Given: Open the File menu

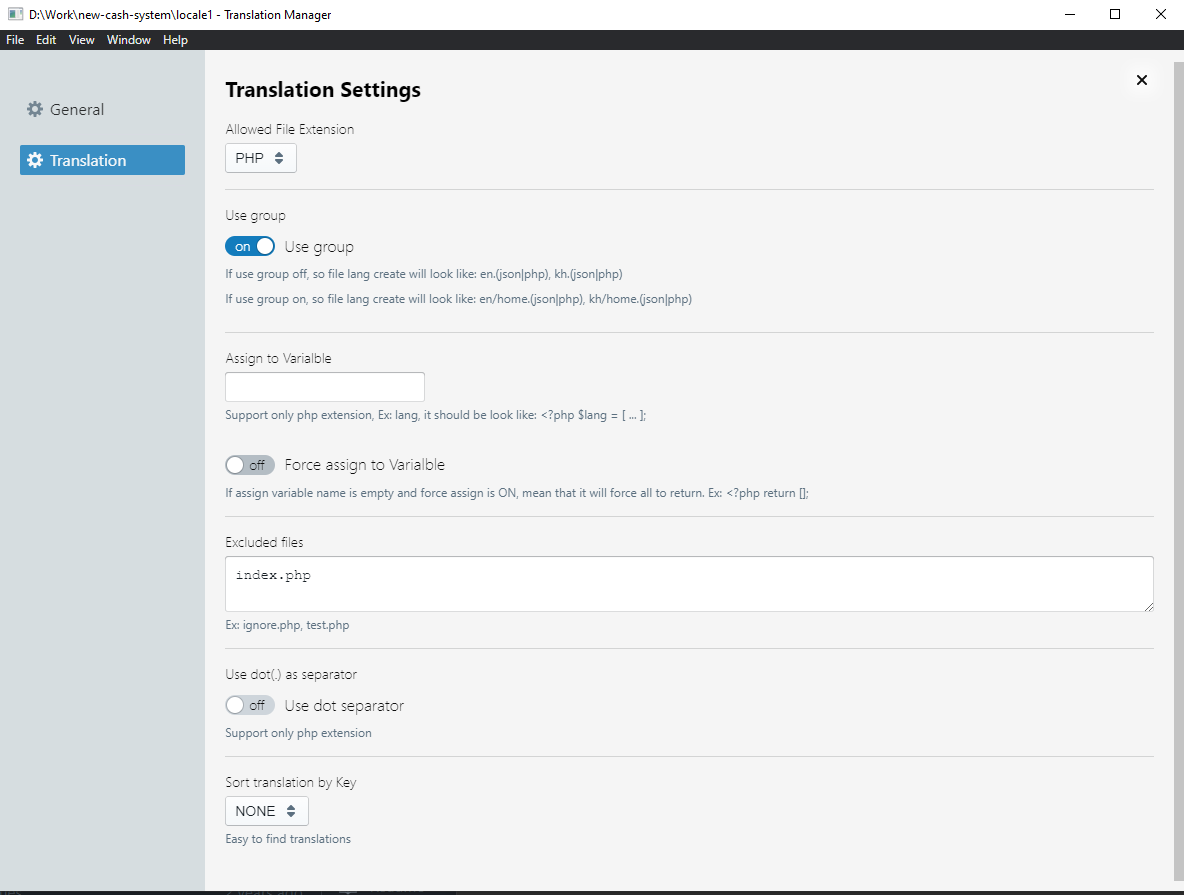Looking at the screenshot, I should pyautogui.click(x=15, y=40).
